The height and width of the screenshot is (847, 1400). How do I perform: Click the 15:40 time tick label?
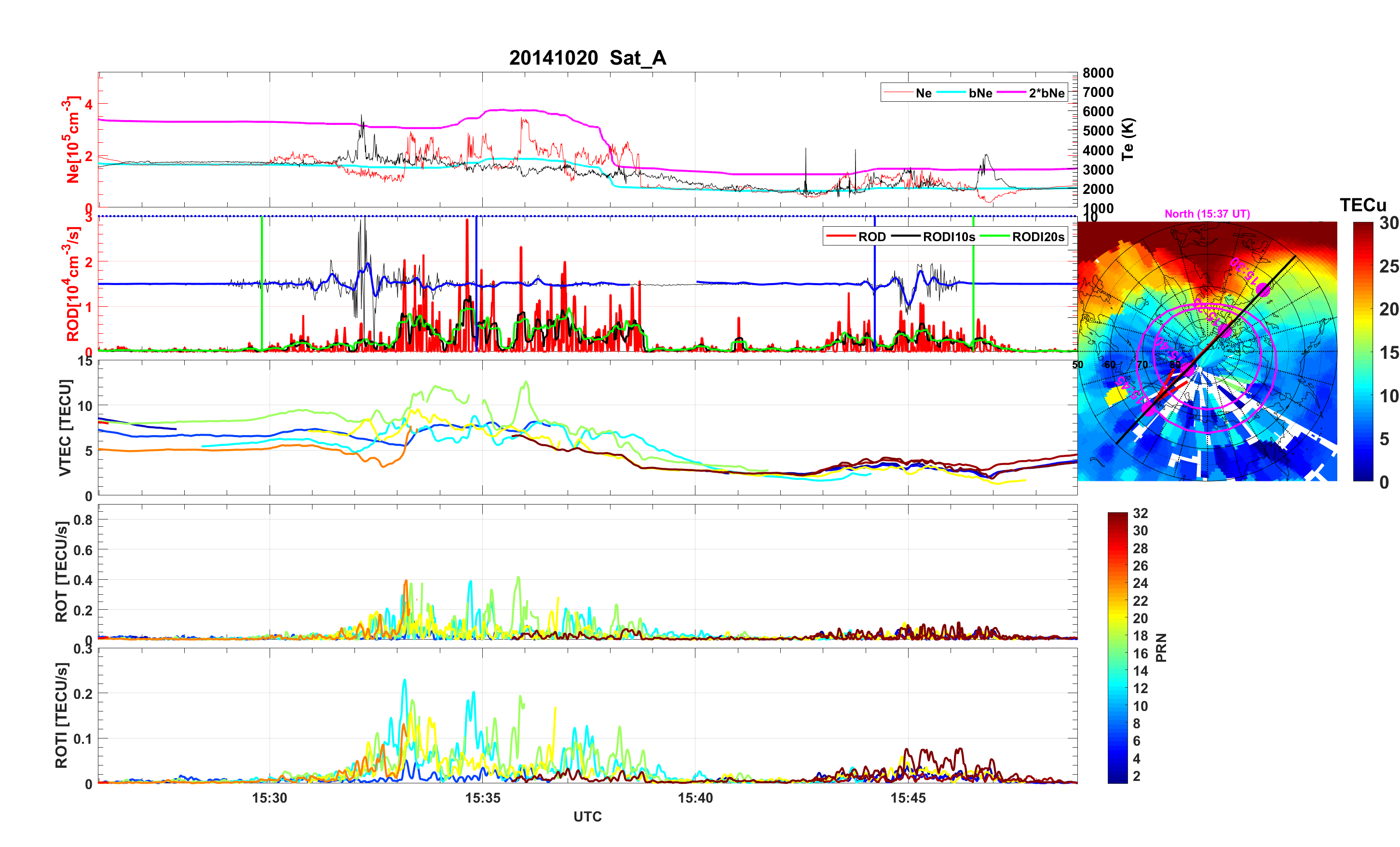pos(695,797)
